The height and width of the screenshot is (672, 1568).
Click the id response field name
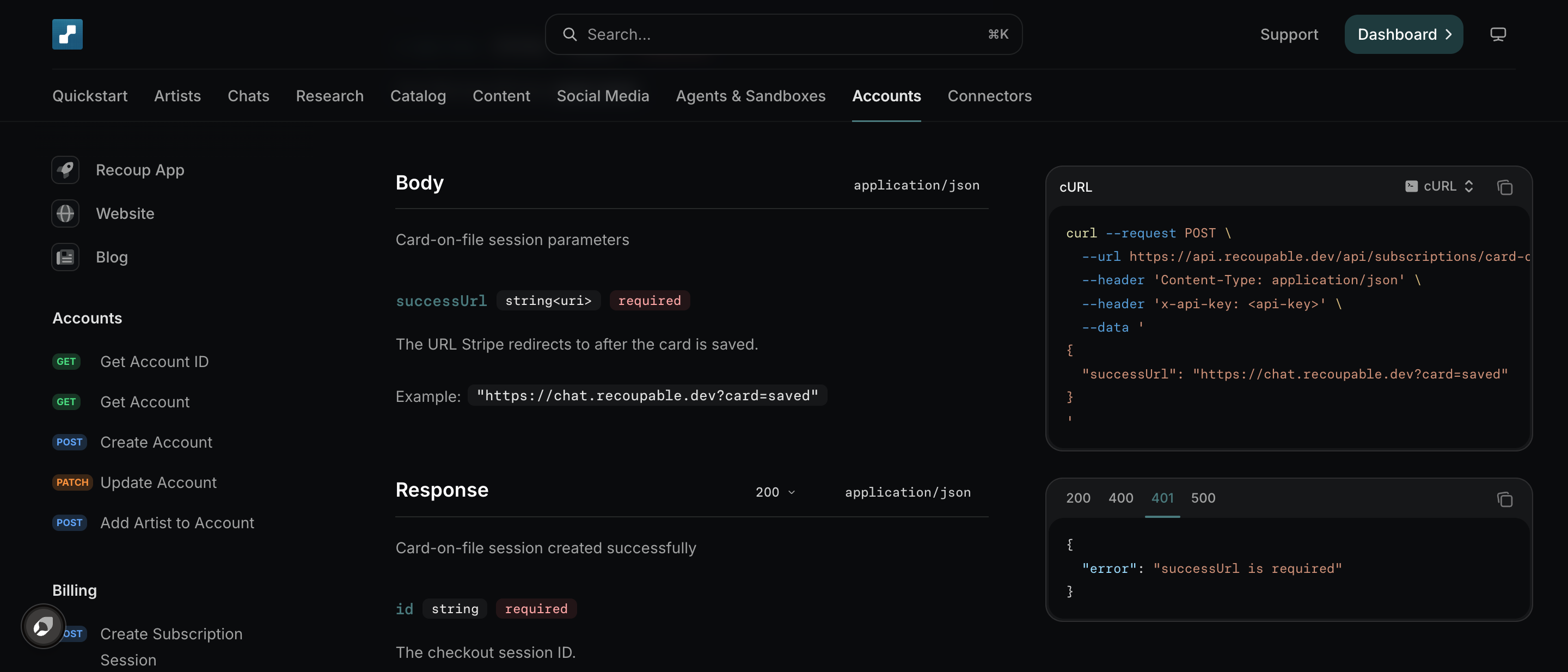click(404, 609)
